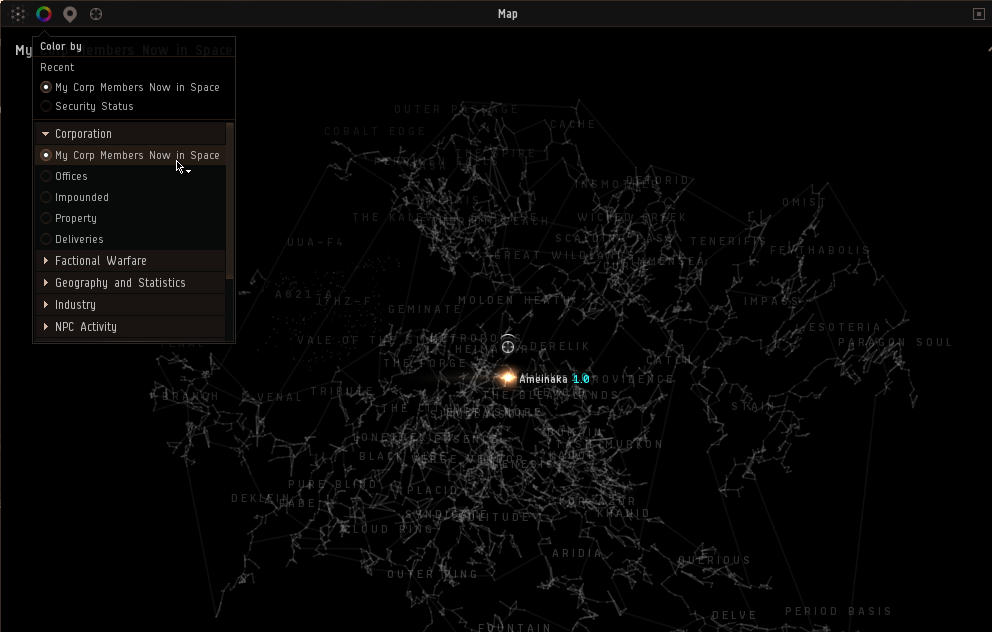This screenshot has width=992, height=632.
Task: Click the Map window title
Action: tap(507, 14)
